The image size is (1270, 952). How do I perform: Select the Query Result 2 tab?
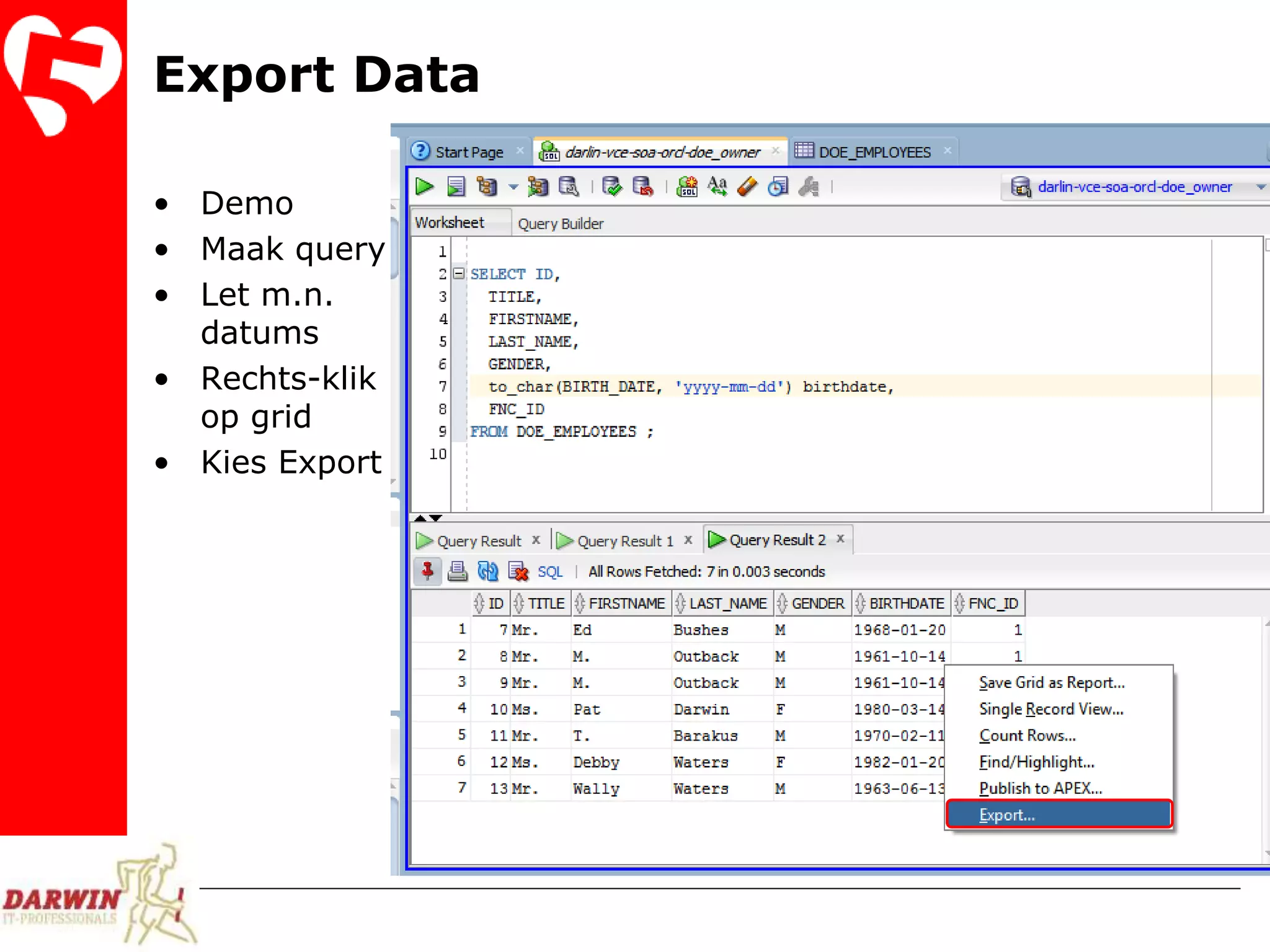tap(777, 540)
